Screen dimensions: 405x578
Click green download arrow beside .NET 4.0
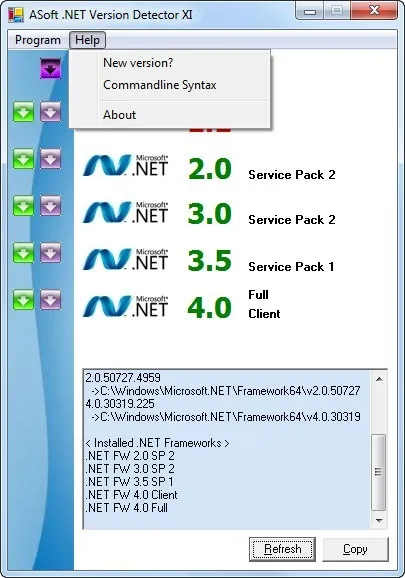click(x=24, y=299)
